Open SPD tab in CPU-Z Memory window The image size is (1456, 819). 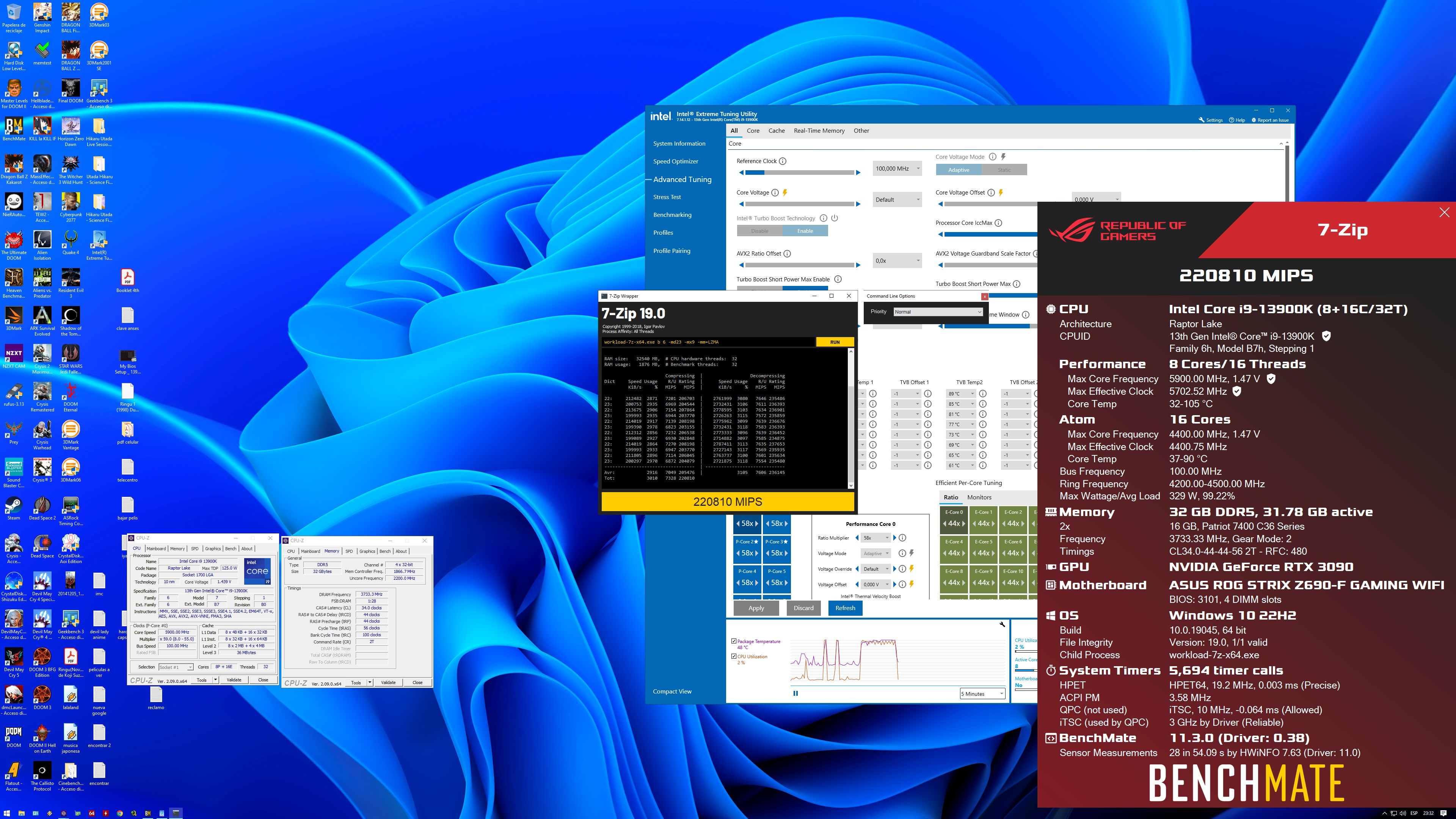pos(349,551)
